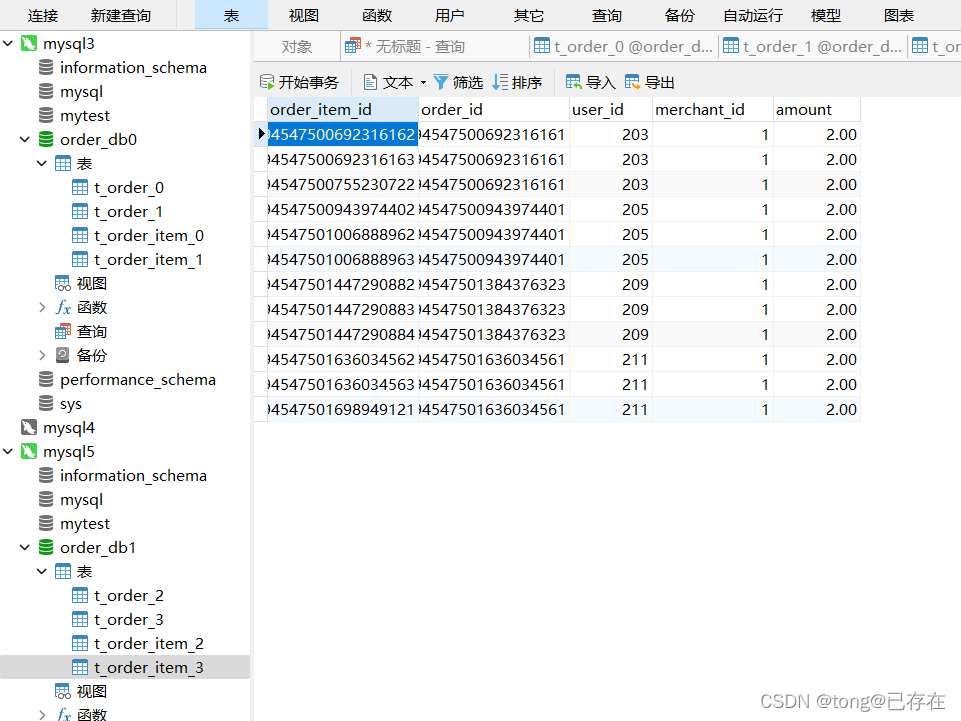This screenshot has width=961, height=721.
Task: Select information_schema under mysql5
Action: click(x=133, y=476)
